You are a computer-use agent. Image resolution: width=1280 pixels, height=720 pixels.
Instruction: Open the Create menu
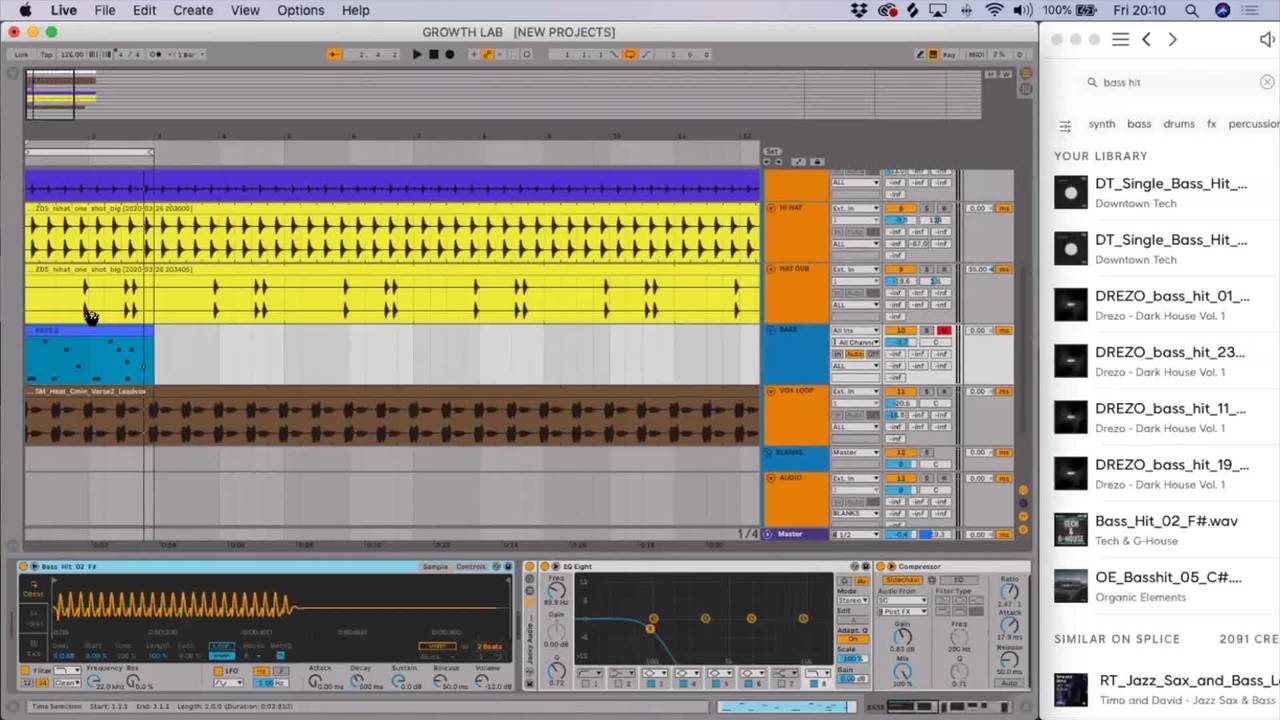(193, 10)
